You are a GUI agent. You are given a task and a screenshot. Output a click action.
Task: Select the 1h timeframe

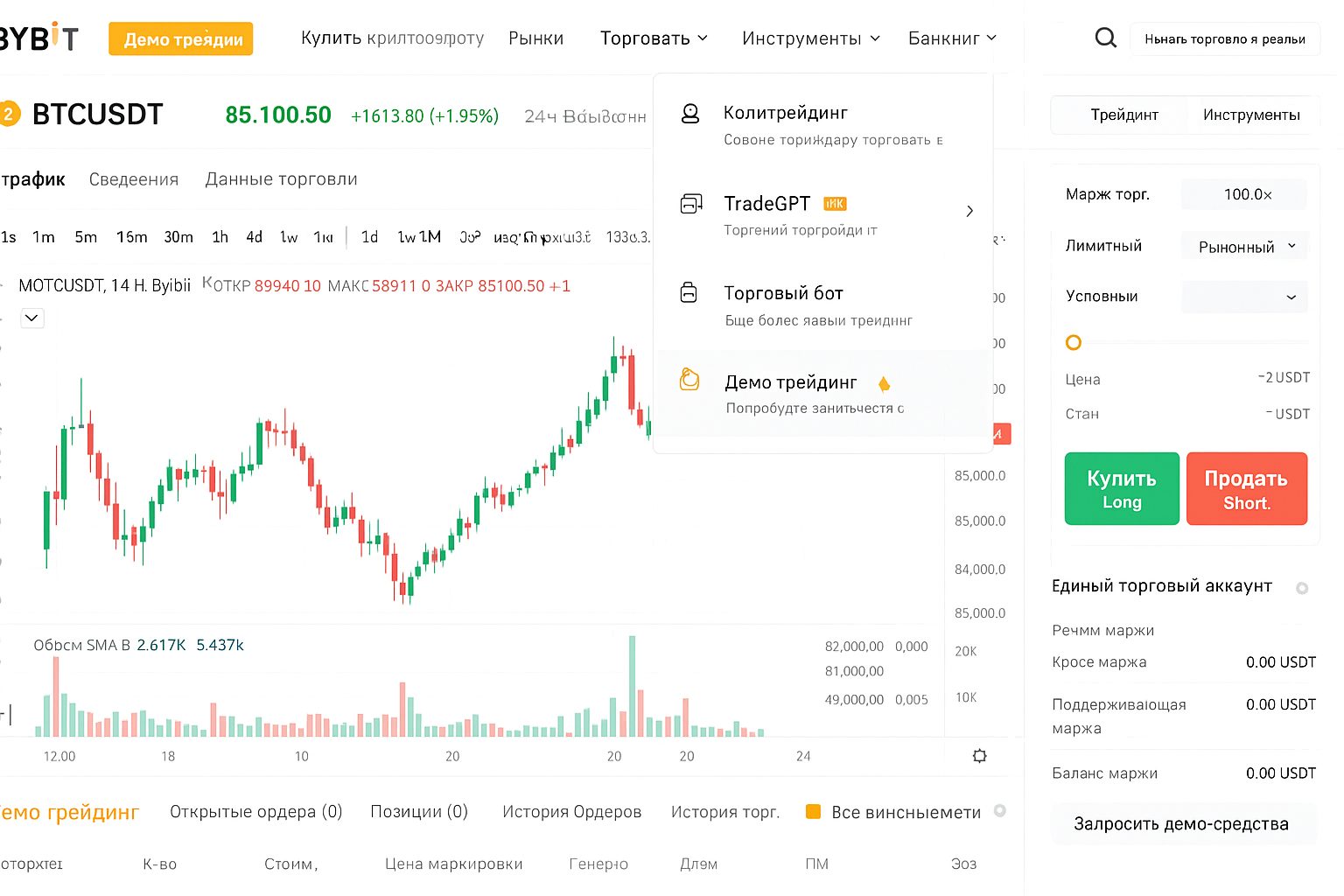tap(220, 237)
